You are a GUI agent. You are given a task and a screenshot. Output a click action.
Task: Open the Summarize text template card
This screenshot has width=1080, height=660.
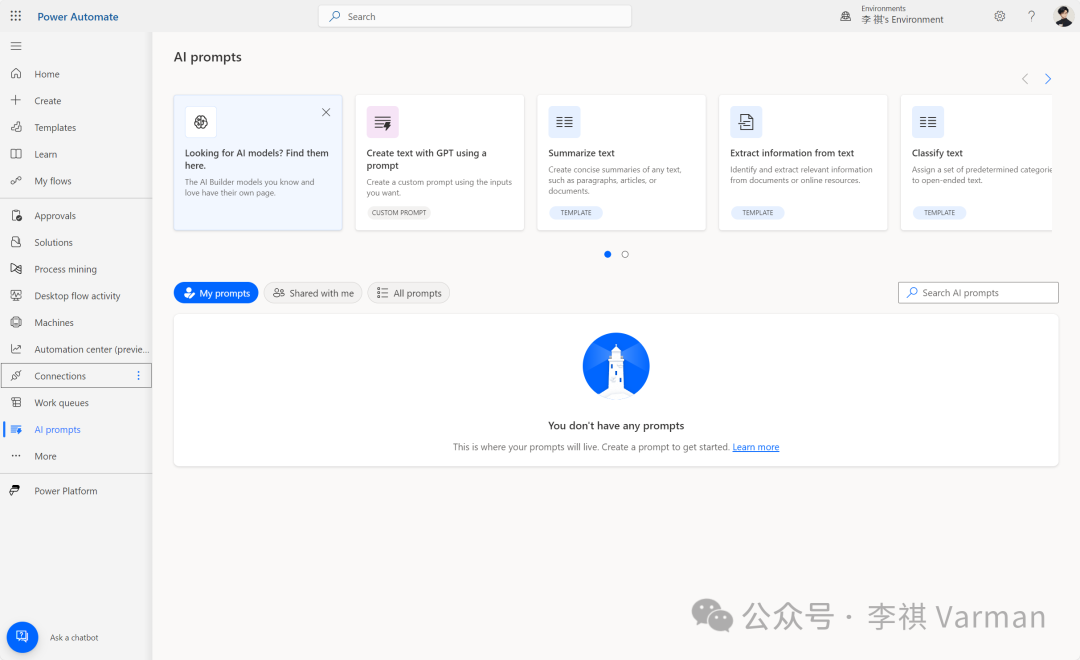621,163
